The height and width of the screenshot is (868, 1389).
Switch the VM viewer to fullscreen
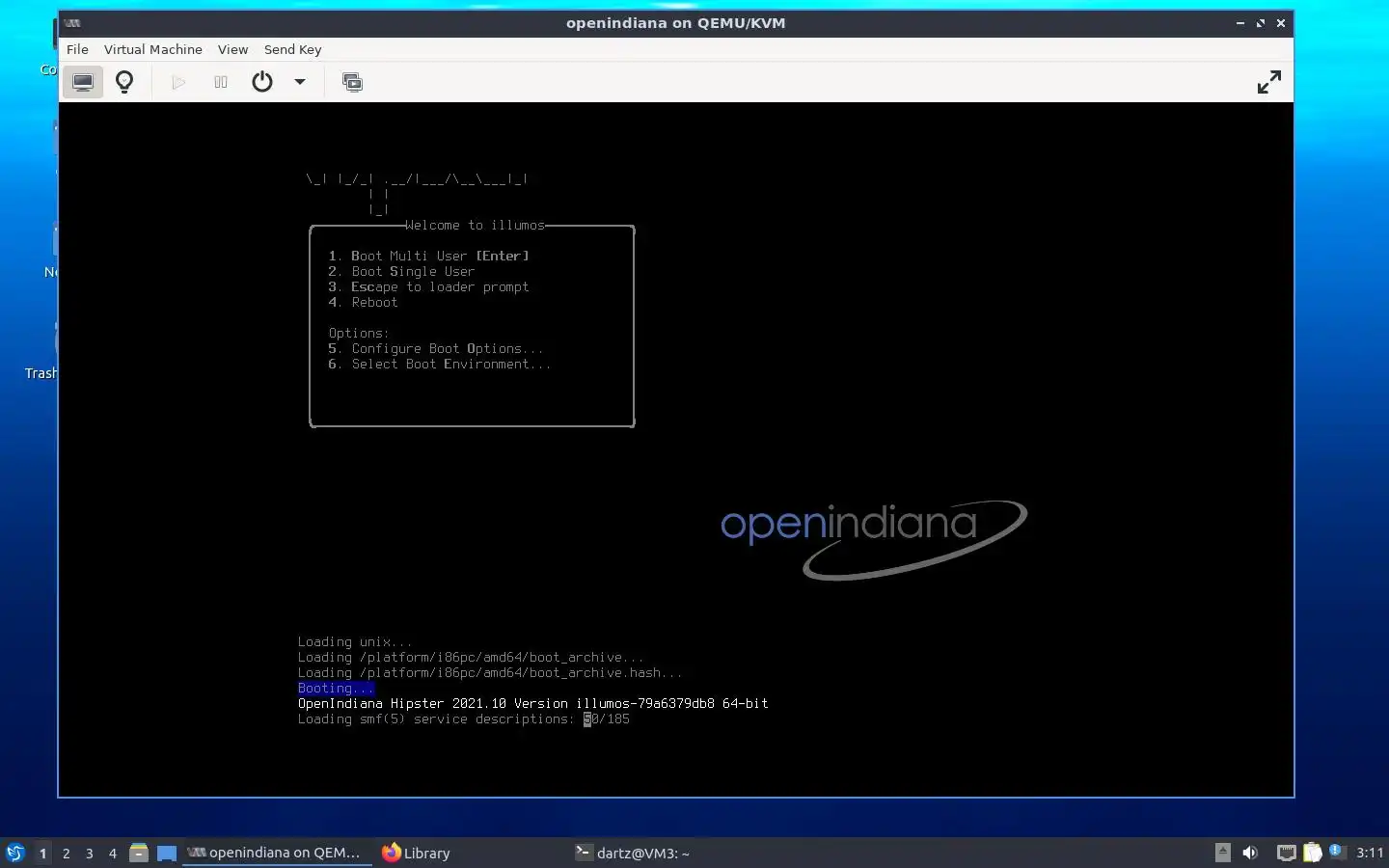pyautogui.click(x=1268, y=82)
